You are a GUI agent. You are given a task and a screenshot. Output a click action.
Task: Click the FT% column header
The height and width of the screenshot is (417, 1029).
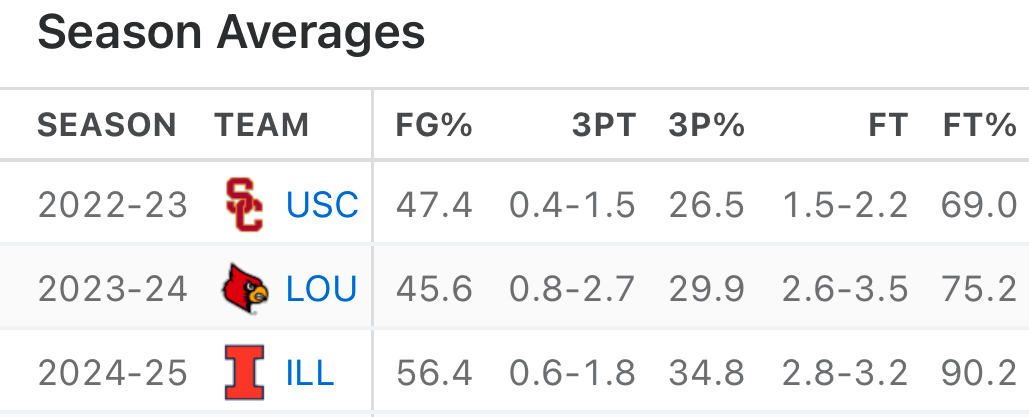(980, 125)
